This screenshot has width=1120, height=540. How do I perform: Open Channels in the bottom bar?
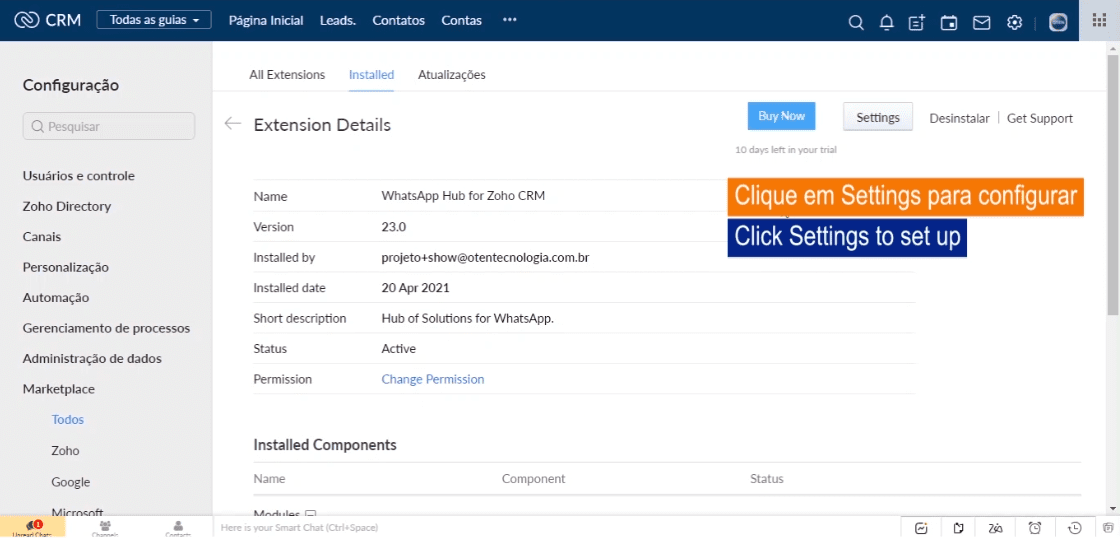click(105, 528)
